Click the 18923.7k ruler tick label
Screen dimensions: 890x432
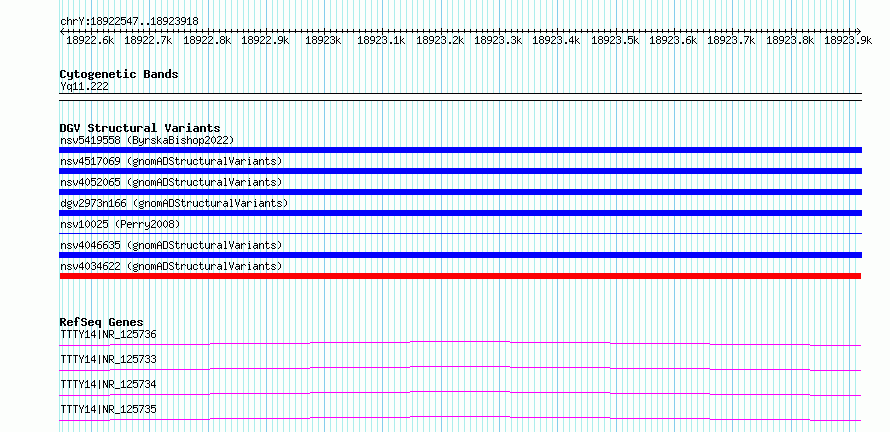pyautogui.click(x=732, y=40)
